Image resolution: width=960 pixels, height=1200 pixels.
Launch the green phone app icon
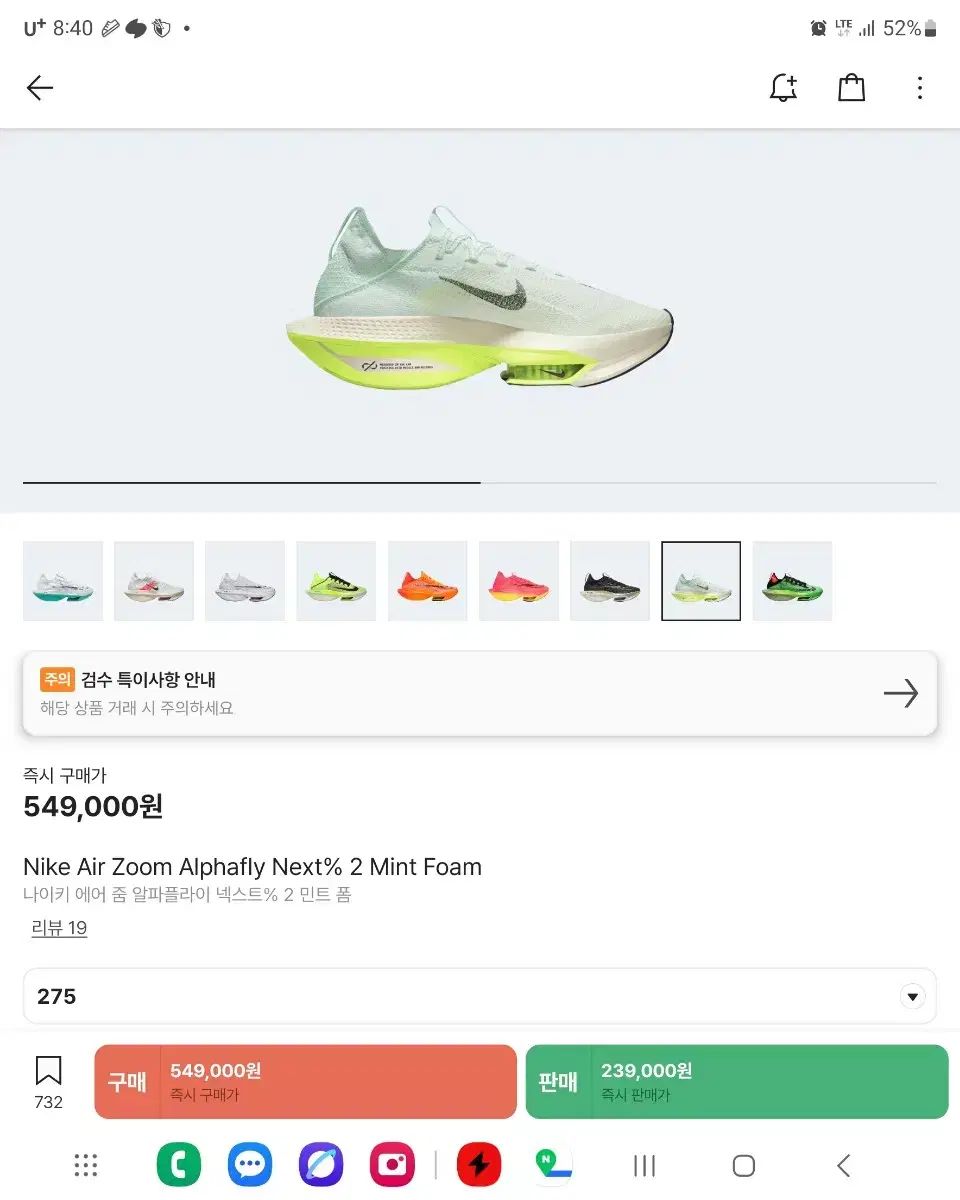[179, 1165]
